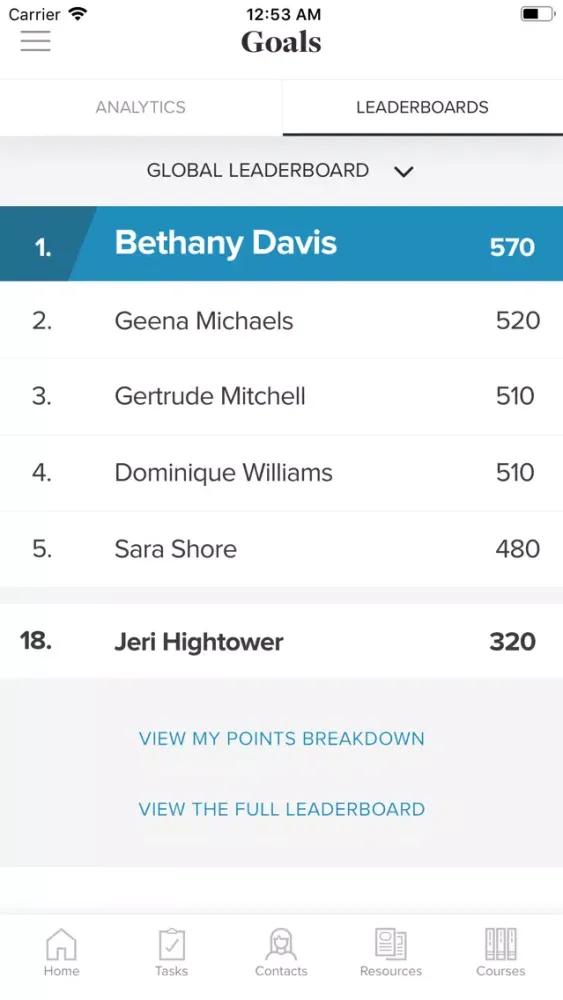Viewport: 563px width, 1000px height.
Task: Tap the Home icon in bottom bar
Action: pos(62,945)
